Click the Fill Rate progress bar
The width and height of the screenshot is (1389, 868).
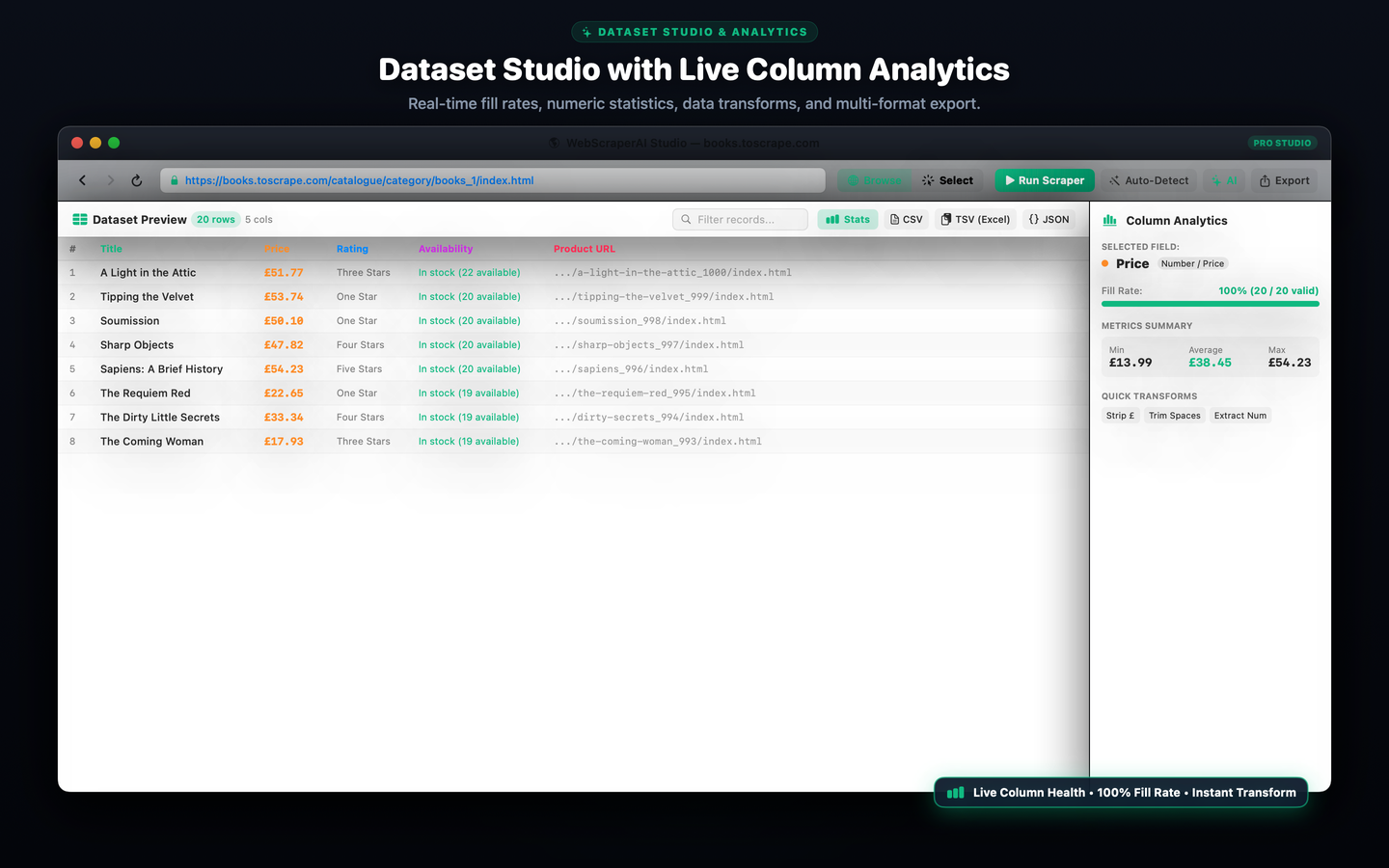(x=1211, y=304)
